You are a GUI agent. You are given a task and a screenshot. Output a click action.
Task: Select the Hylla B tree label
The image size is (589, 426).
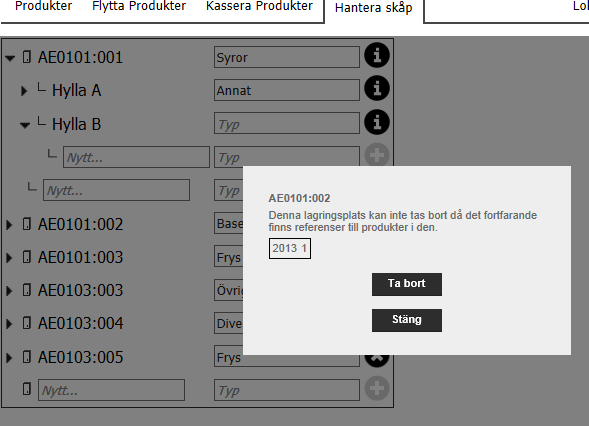point(77,124)
